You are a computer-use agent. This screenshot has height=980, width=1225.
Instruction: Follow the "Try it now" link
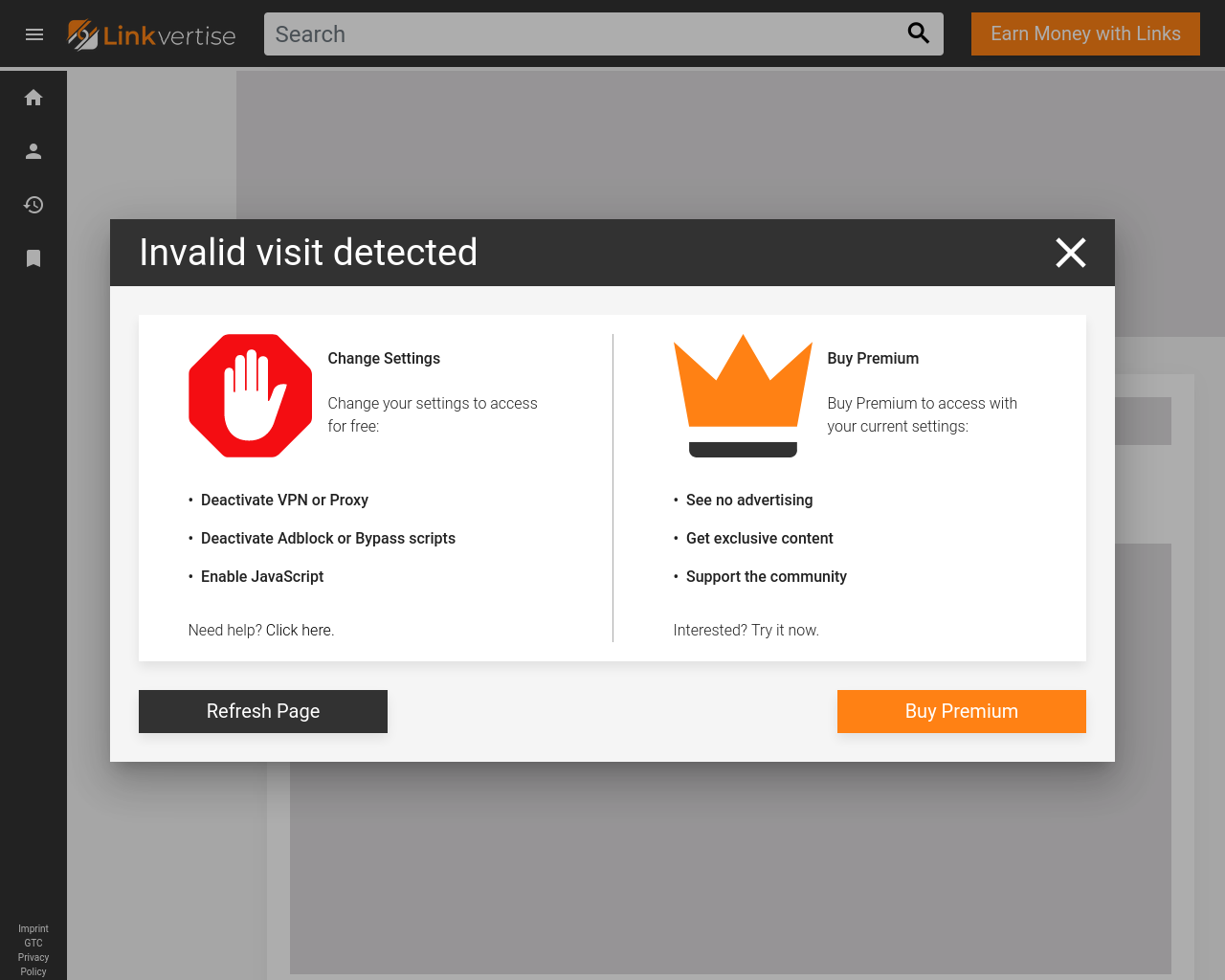785,630
